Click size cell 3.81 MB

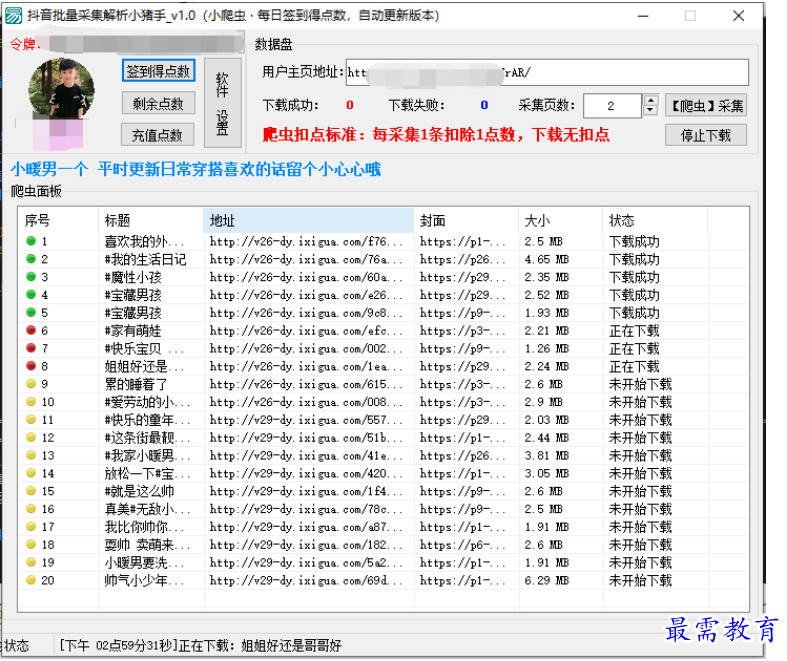tap(547, 456)
